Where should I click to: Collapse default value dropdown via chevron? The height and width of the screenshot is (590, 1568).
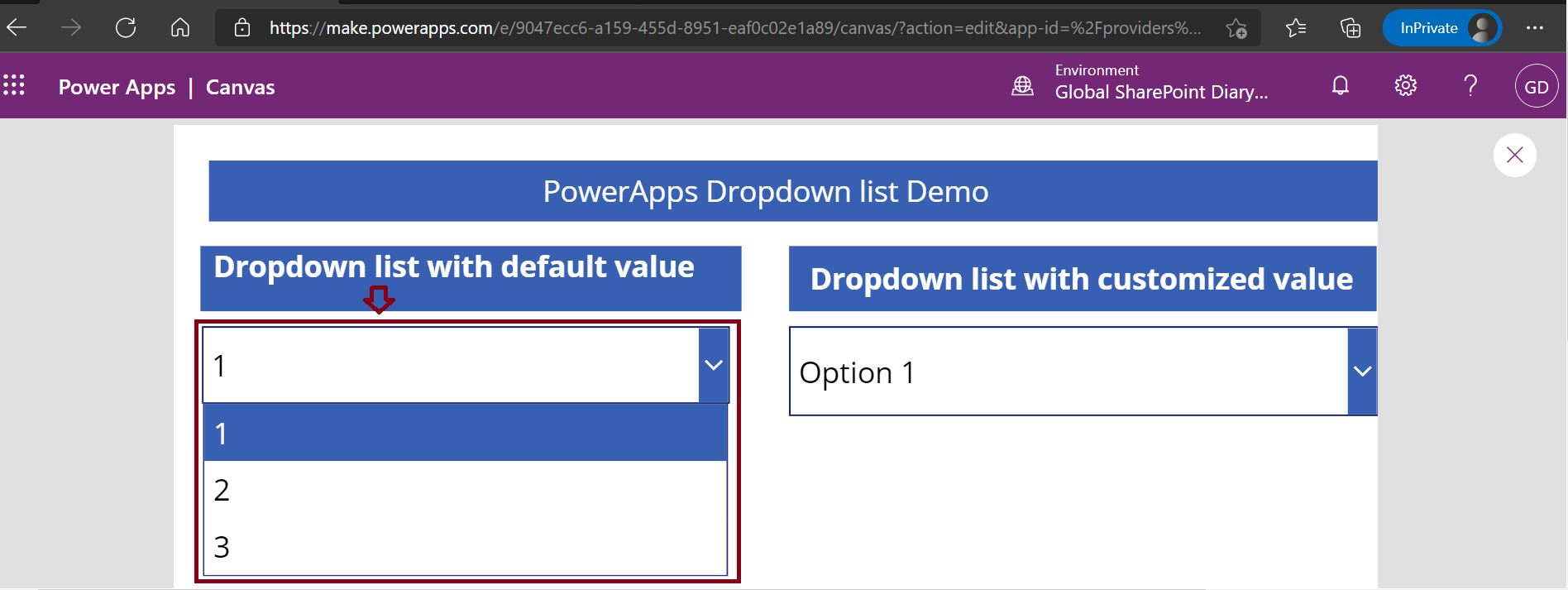coord(714,365)
